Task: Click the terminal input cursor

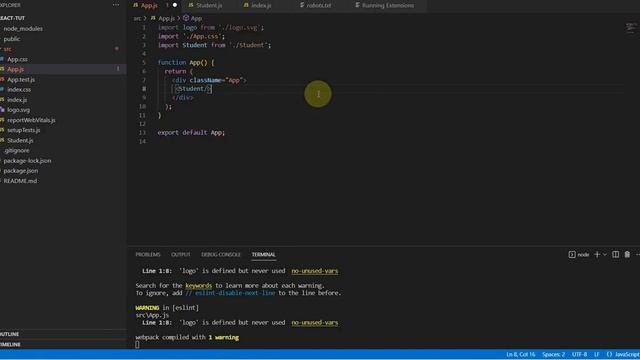Action: click(137, 344)
